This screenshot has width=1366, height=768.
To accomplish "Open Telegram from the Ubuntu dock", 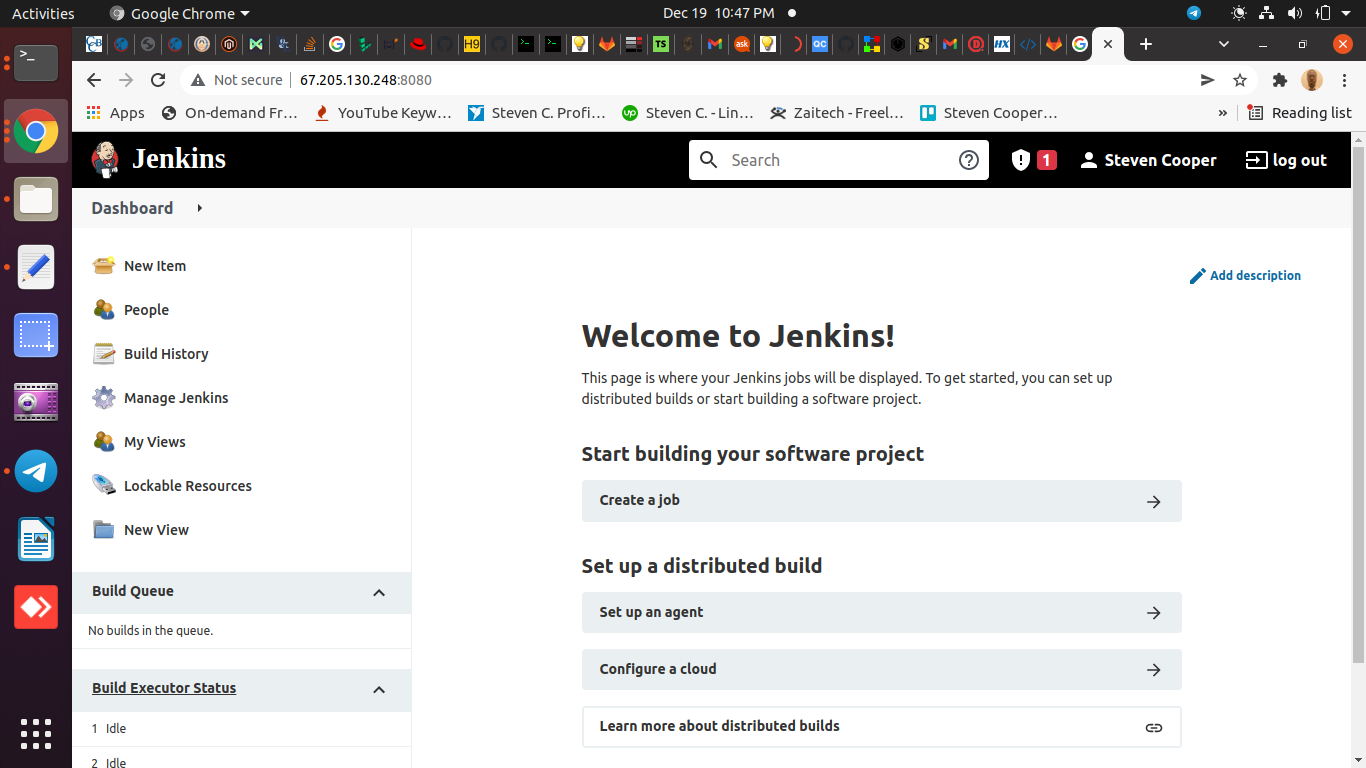I will (36, 471).
